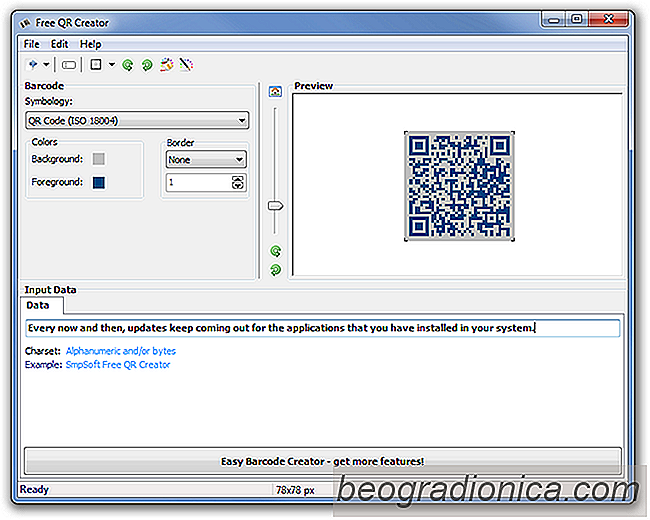650x520 pixels.
Task: Click the 'Ready' status bar text
Action: [x=34, y=489]
